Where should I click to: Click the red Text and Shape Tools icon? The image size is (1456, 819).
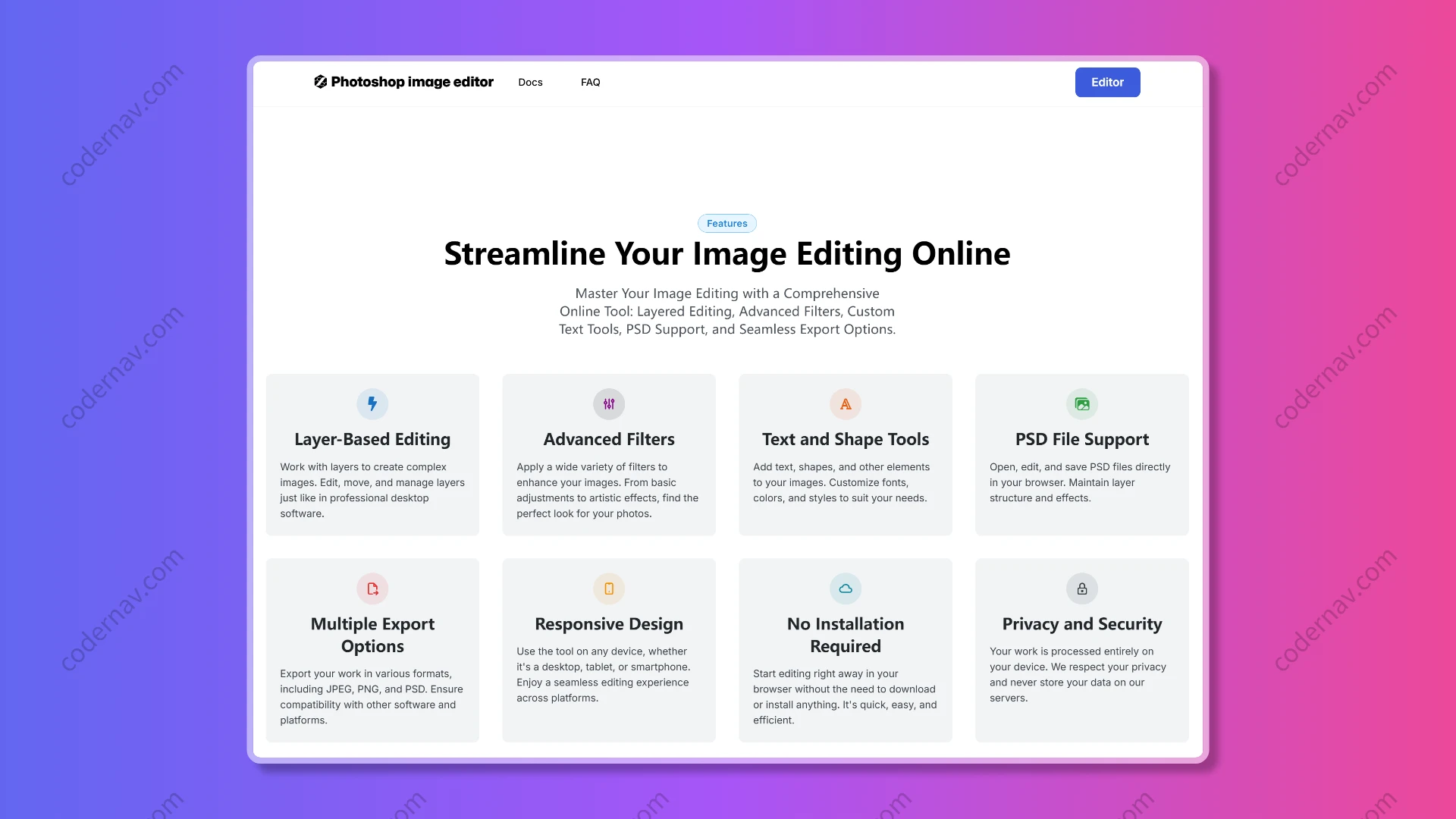tap(845, 403)
